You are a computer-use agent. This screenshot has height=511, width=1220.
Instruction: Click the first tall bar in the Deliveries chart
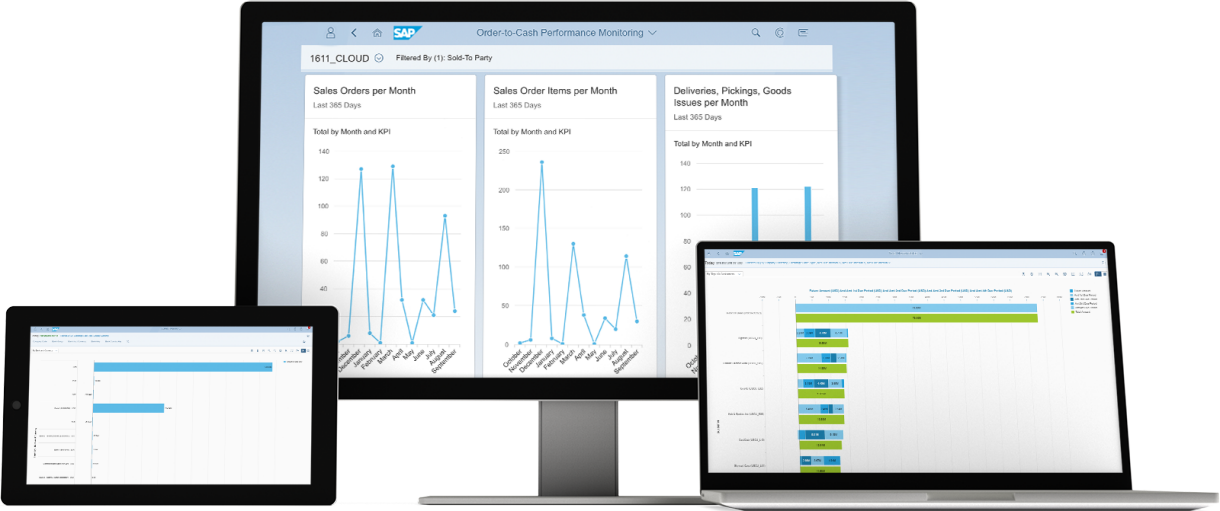pos(755,215)
